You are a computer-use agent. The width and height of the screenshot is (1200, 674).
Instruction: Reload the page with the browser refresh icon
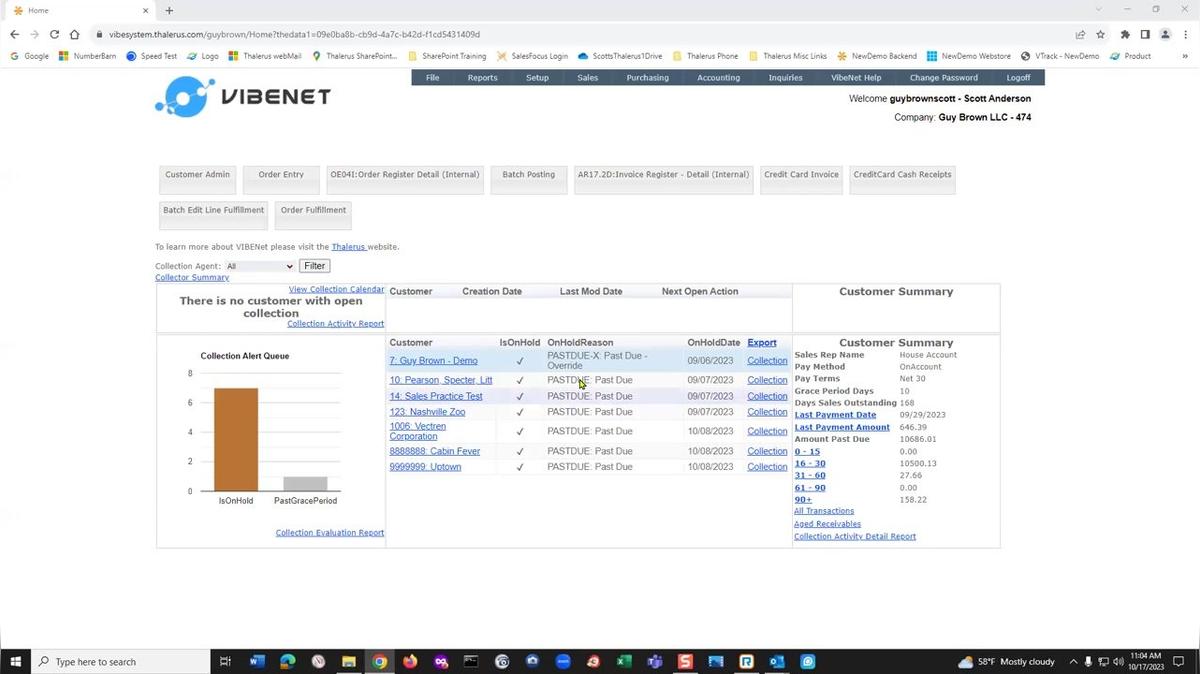pos(54,34)
